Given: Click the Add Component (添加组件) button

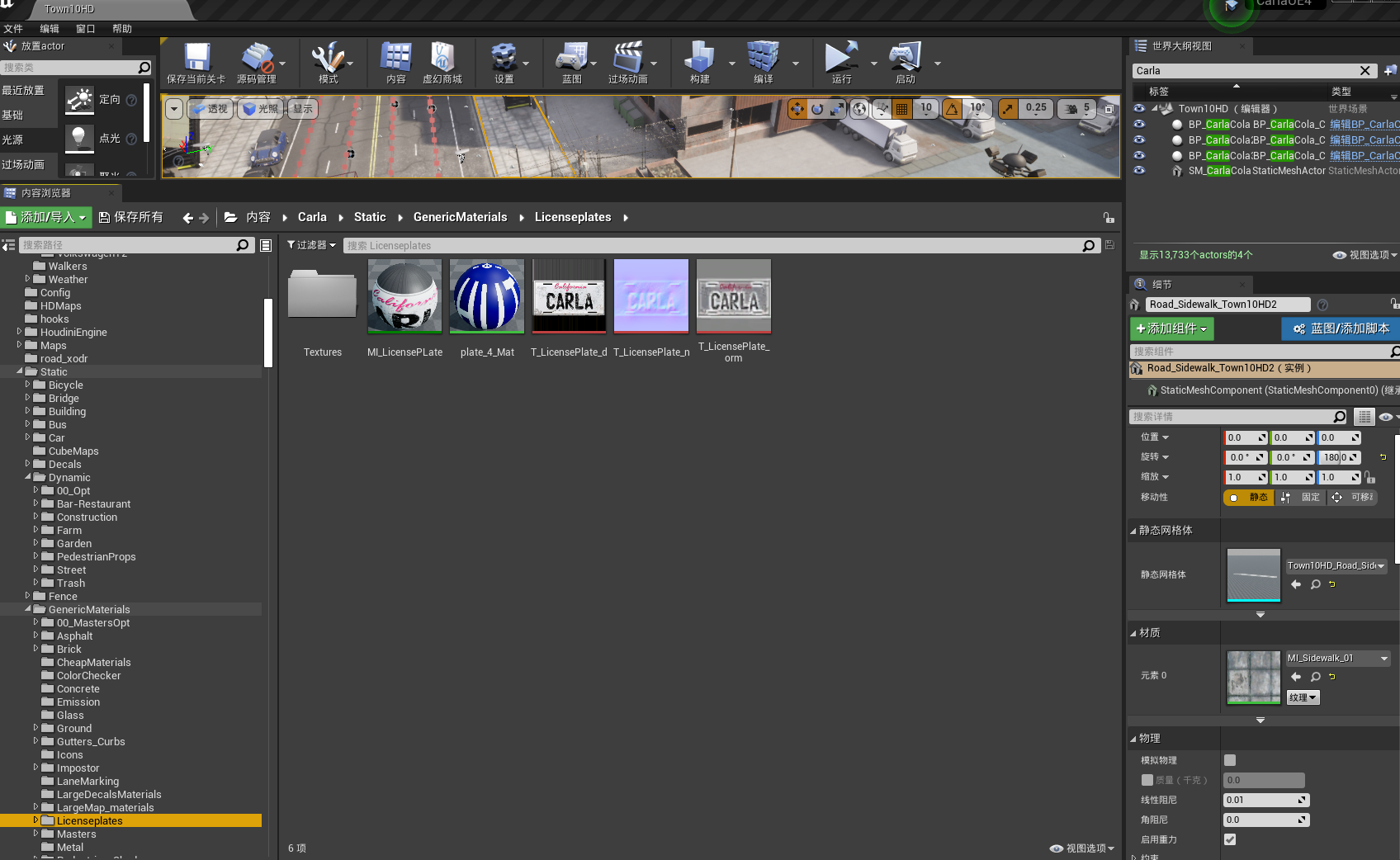Looking at the screenshot, I should pos(1171,328).
